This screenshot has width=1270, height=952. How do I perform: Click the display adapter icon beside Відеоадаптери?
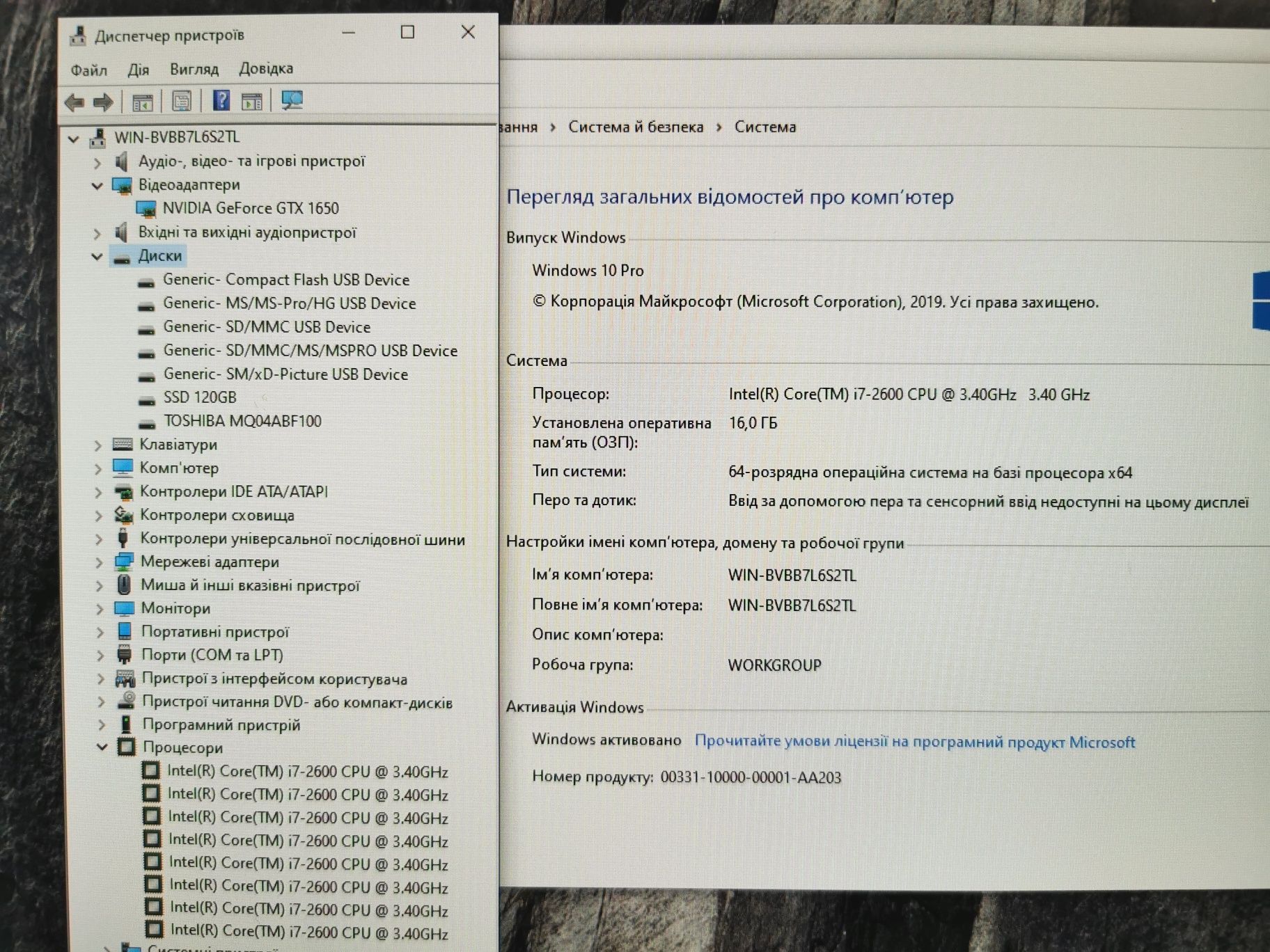point(122,186)
